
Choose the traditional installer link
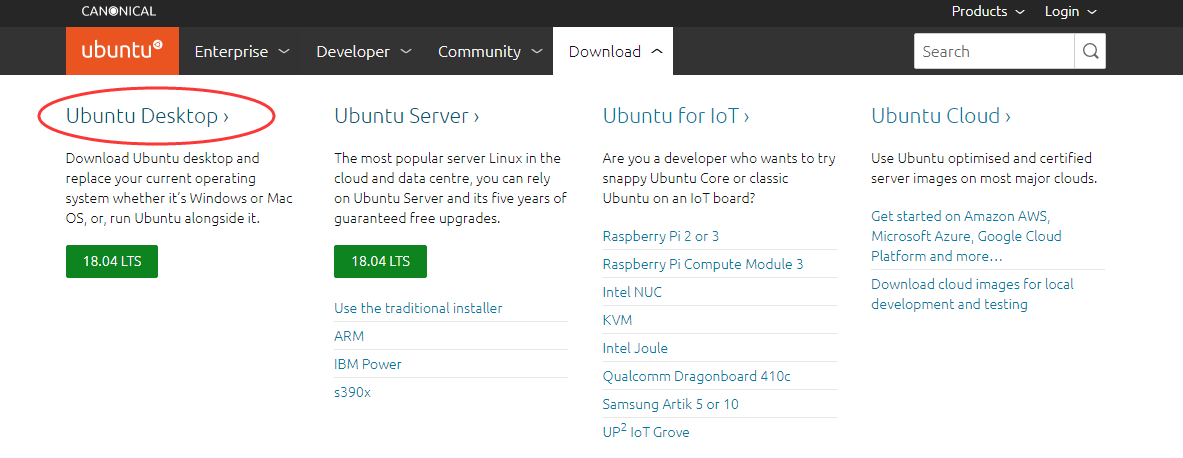(418, 308)
